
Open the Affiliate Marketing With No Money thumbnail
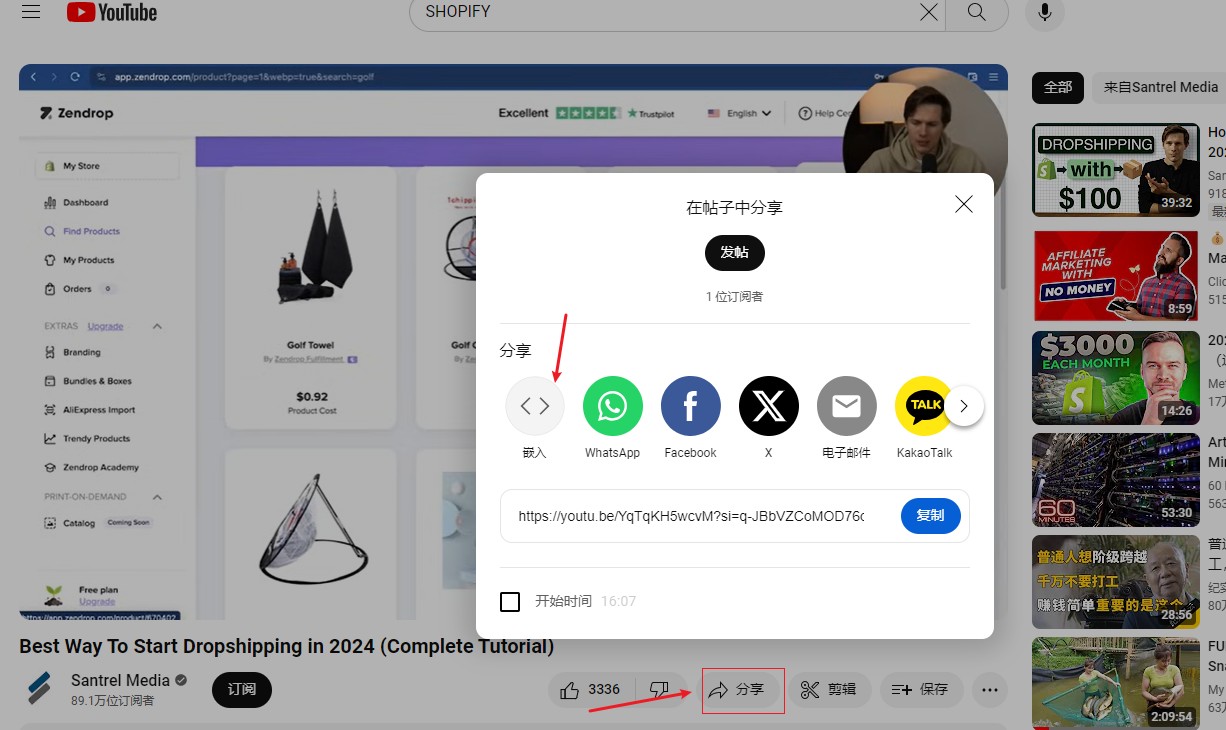[x=1116, y=274]
